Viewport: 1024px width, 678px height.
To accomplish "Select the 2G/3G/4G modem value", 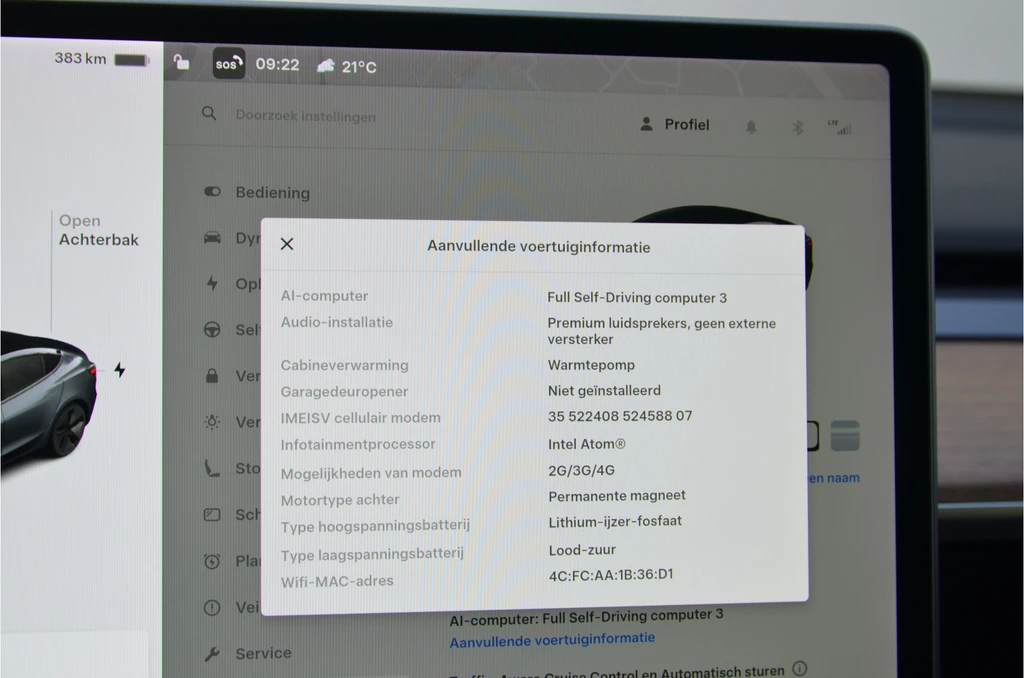I will point(581,470).
